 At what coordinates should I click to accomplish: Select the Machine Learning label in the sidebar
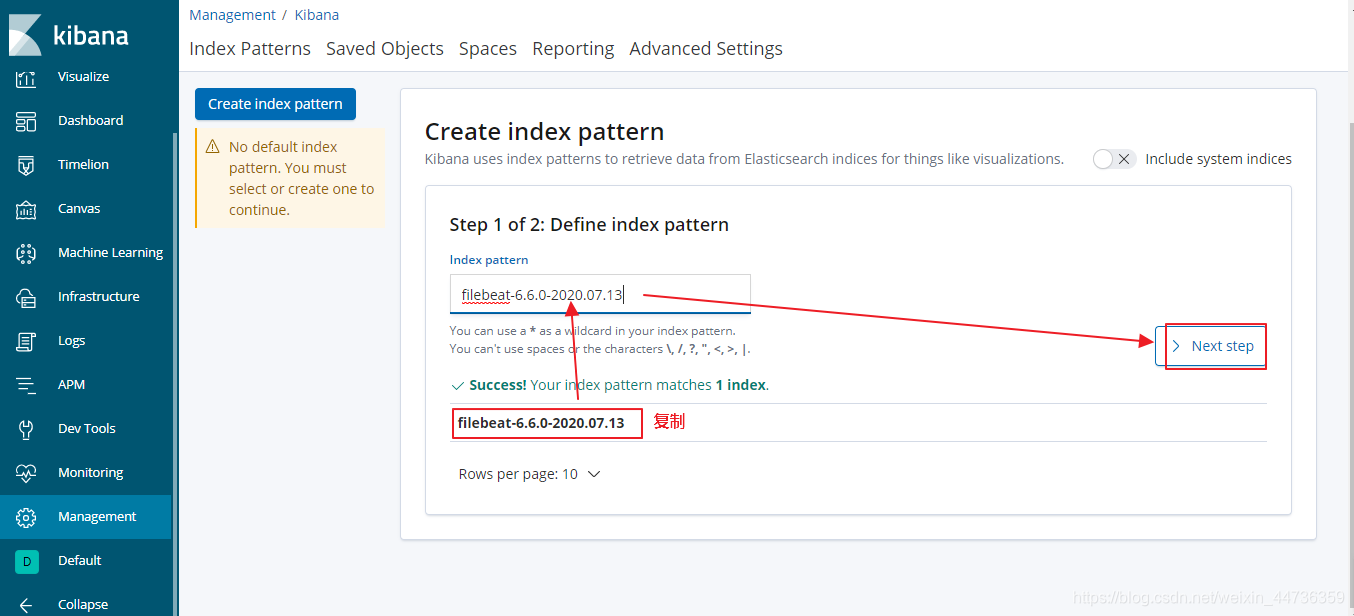pos(111,253)
